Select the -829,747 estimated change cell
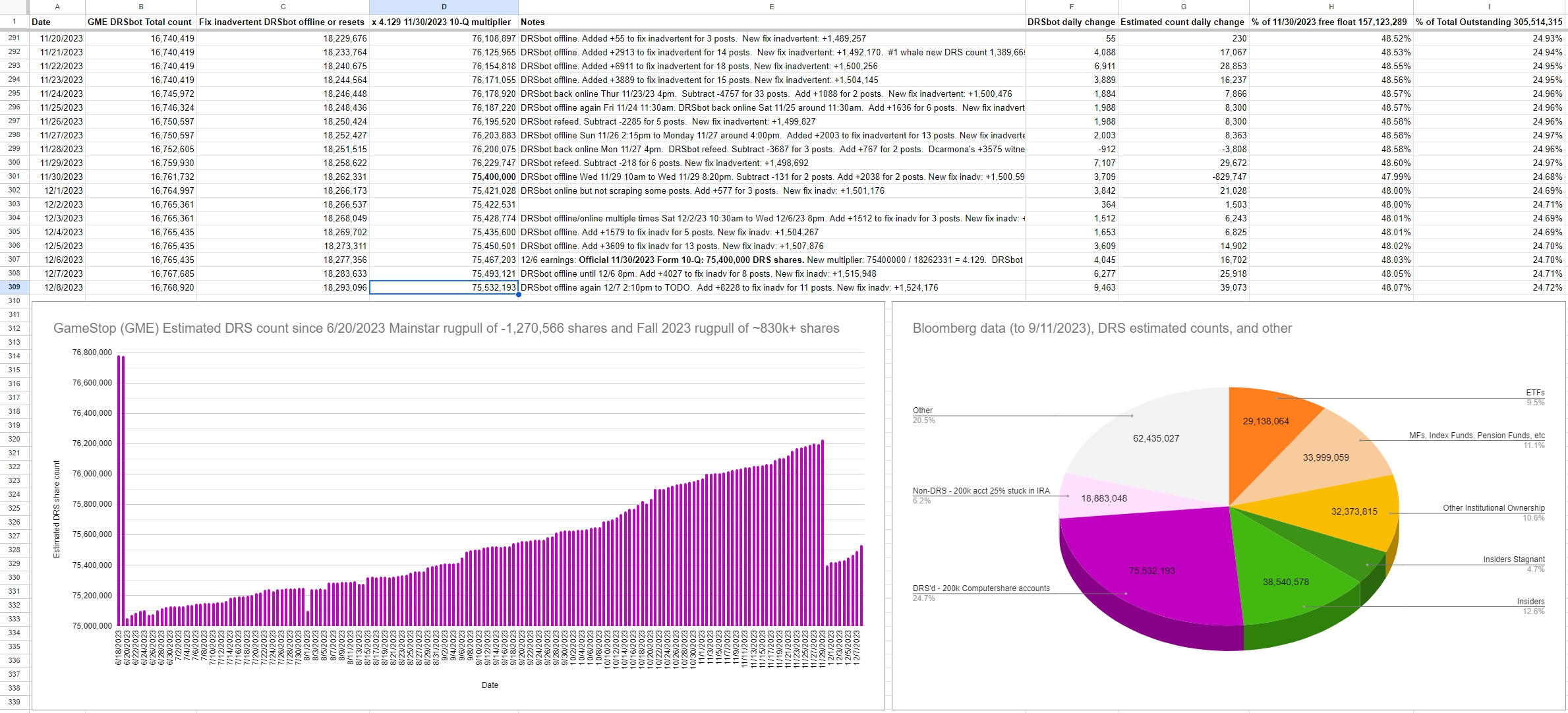This screenshot has height=713, width=1568. point(1184,177)
